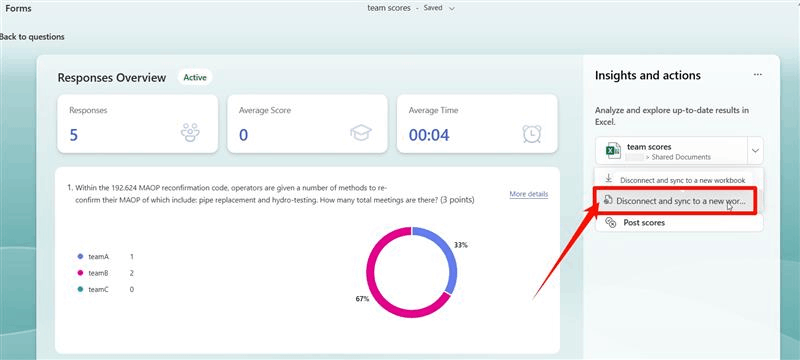Choose the highlighted Disconnect and sync to a new wor... option
800x360 pixels.
[x=674, y=201]
